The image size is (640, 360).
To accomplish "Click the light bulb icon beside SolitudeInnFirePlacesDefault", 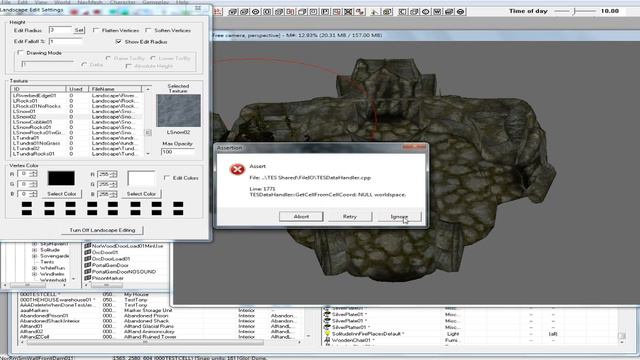I will pyautogui.click(x=327, y=333).
